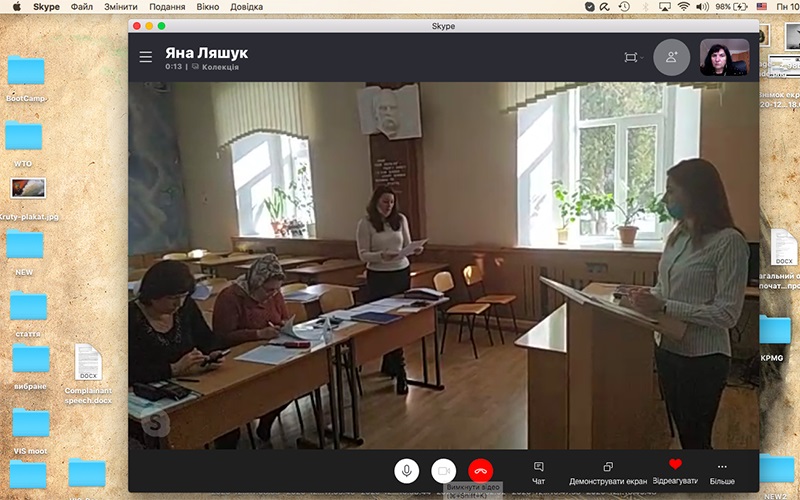Open the Apple menu
The width and height of the screenshot is (800, 500).
(x=16, y=7)
